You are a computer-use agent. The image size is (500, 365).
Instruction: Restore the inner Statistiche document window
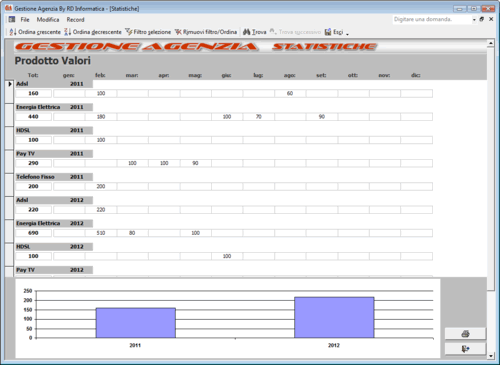[482, 19]
